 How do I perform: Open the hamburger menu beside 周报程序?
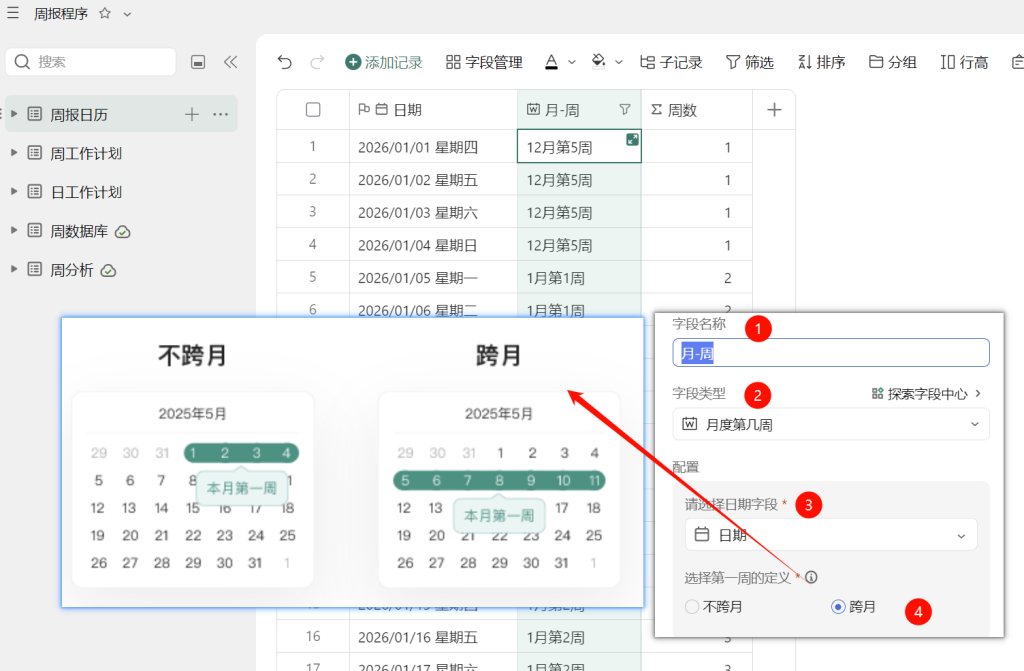12,13
